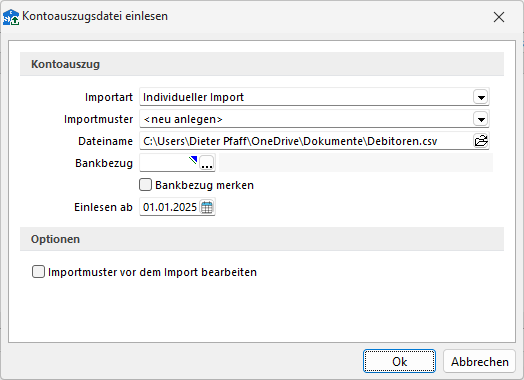Click into the Dateiname path field
This screenshot has width=524, height=380.
click(306, 141)
